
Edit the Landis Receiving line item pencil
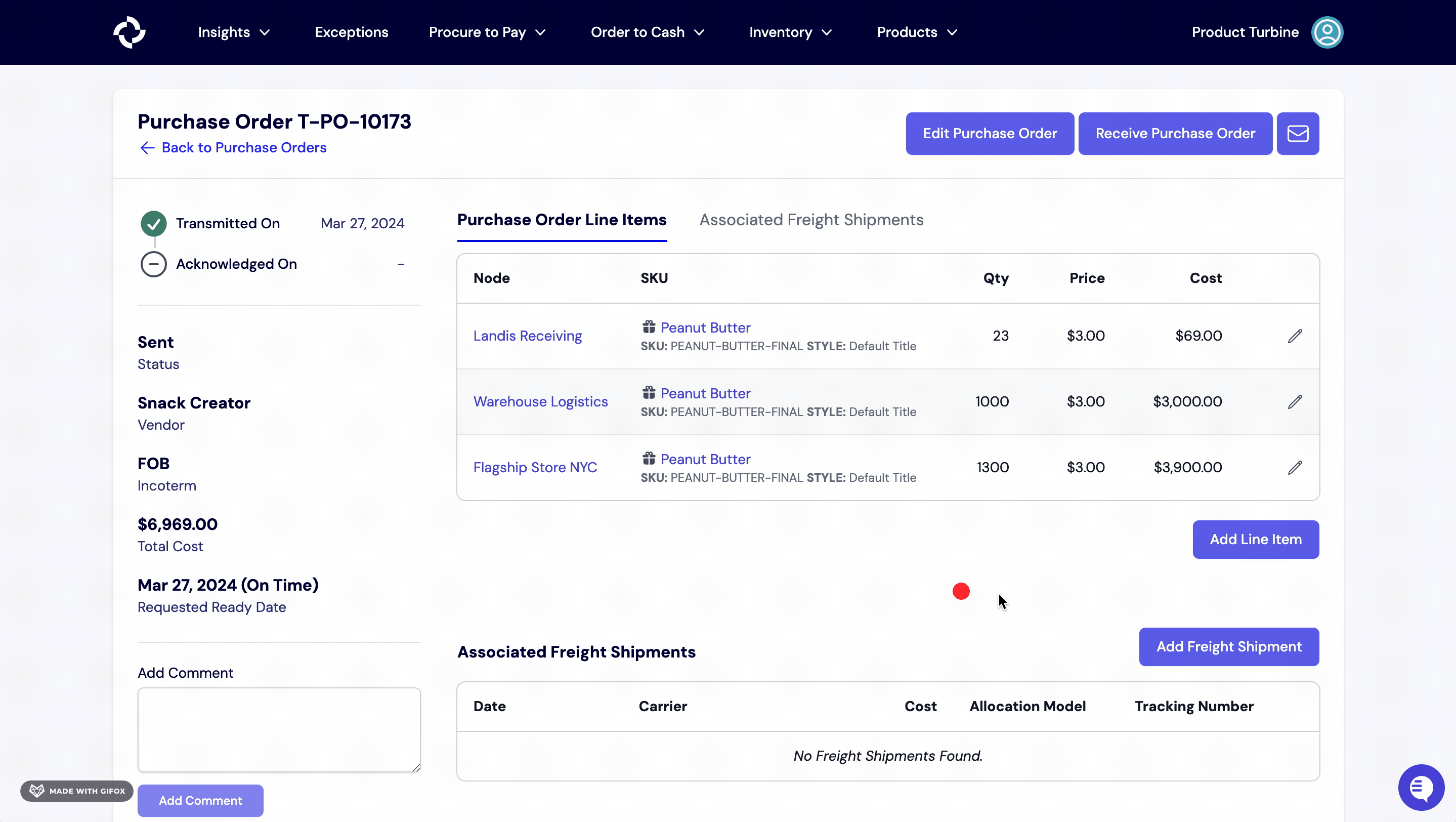coord(1294,336)
